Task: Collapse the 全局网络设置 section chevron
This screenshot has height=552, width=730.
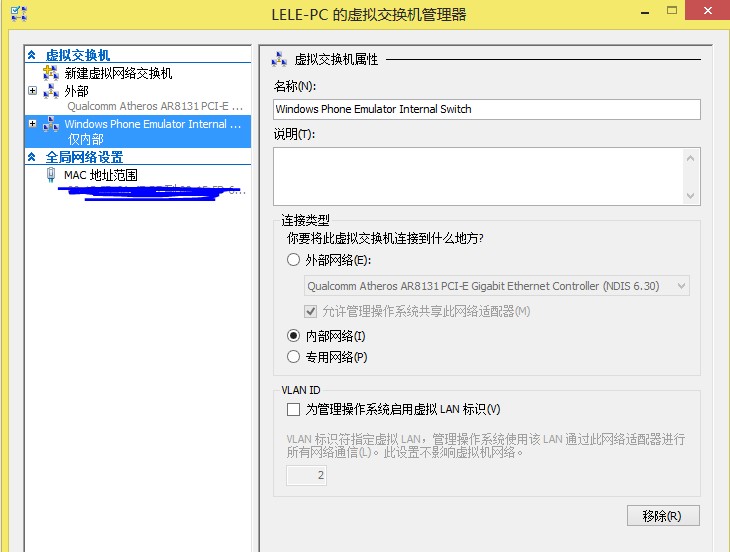Action: click(x=32, y=157)
